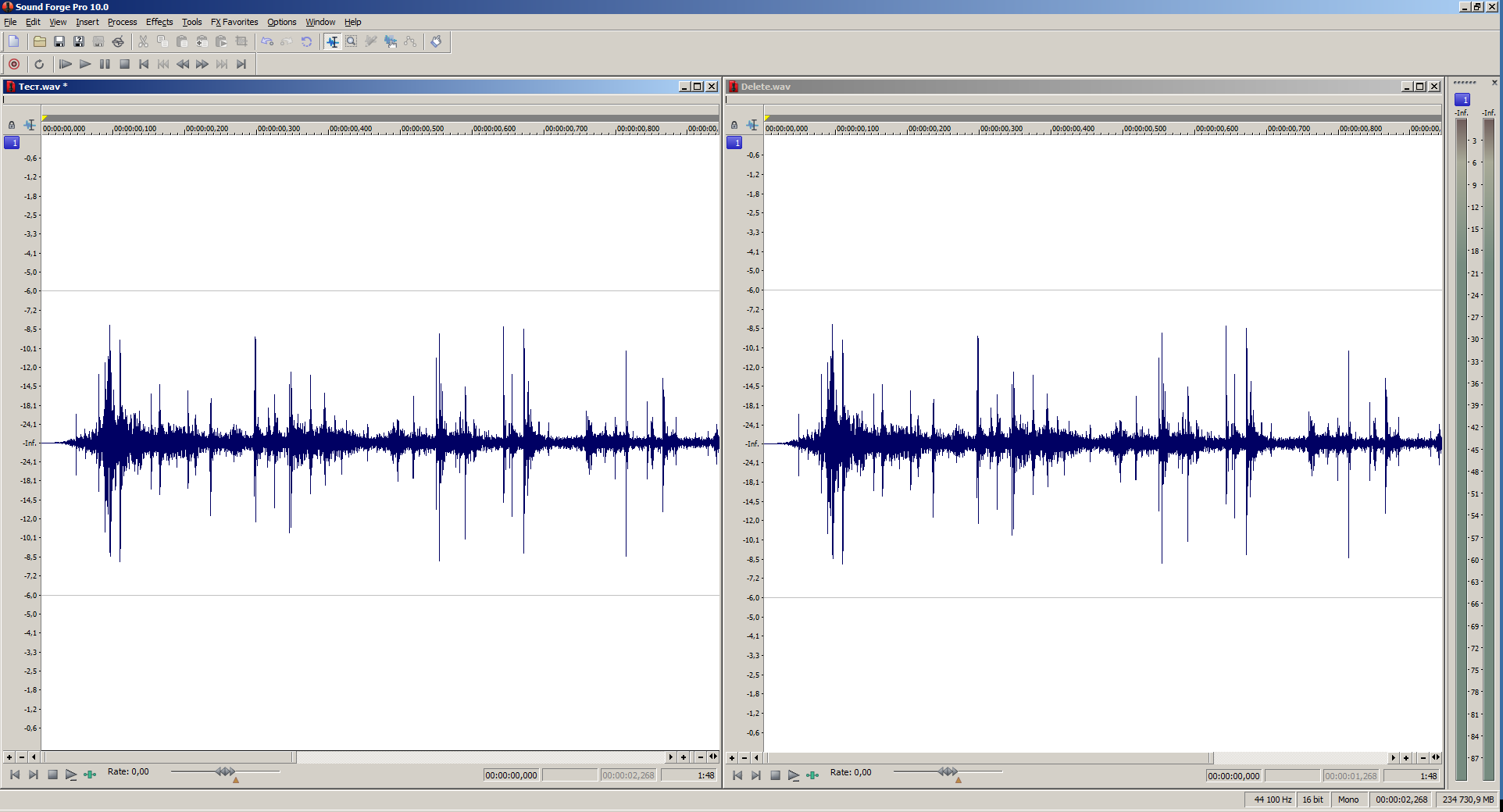The height and width of the screenshot is (812, 1503).
Task: Open the Edit menu
Action: click(33, 22)
